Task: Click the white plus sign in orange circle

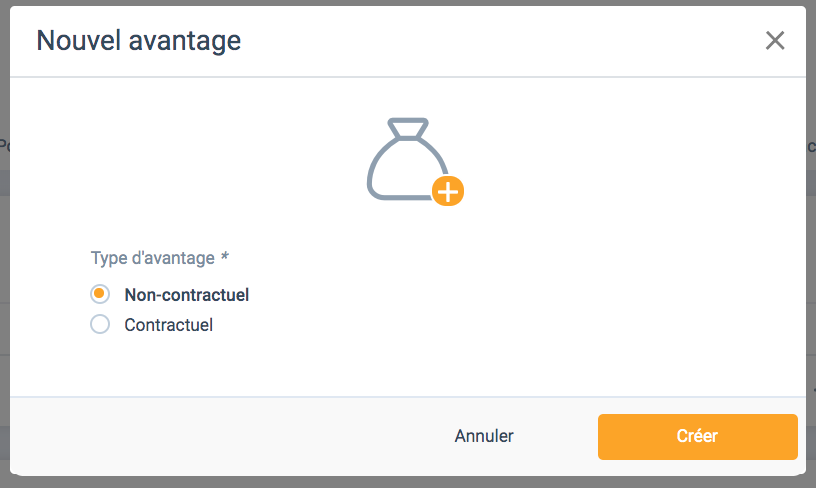Action: point(448,191)
